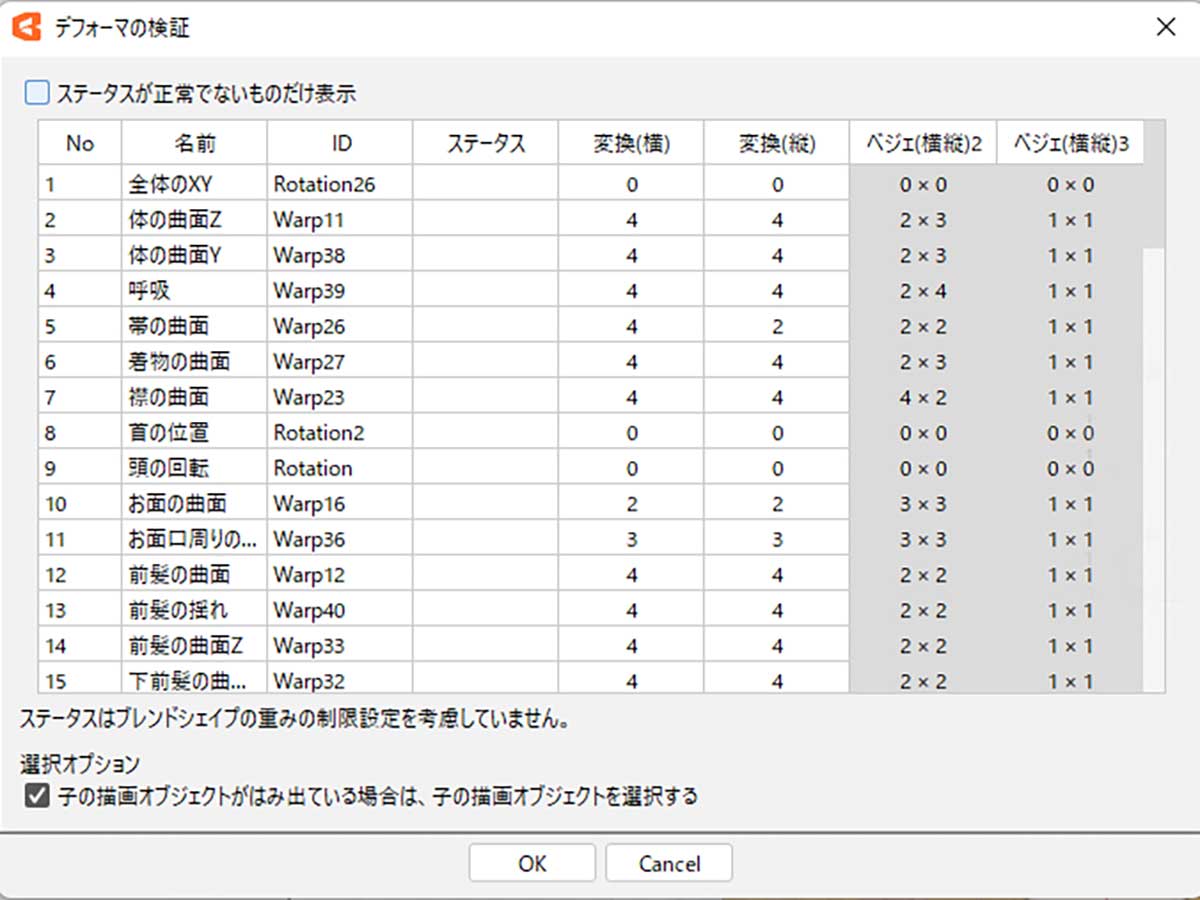Click the 変換(横) column header

(x=631, y=143)
